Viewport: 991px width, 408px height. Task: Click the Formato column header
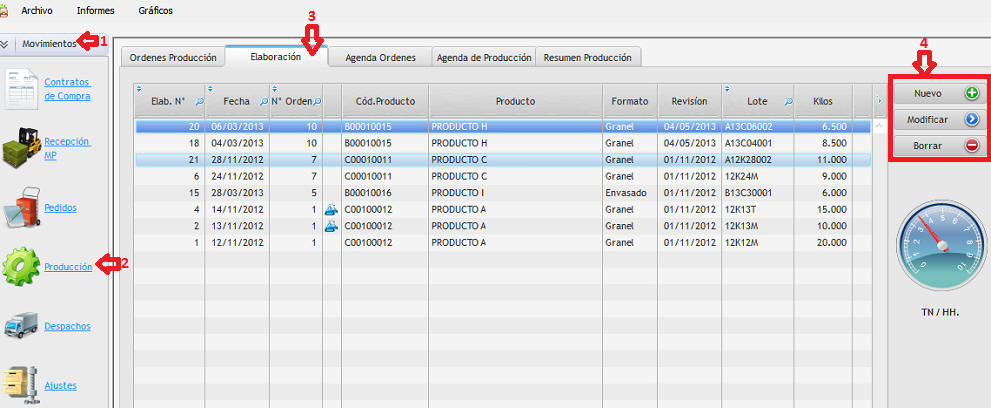tap(629, 101)
